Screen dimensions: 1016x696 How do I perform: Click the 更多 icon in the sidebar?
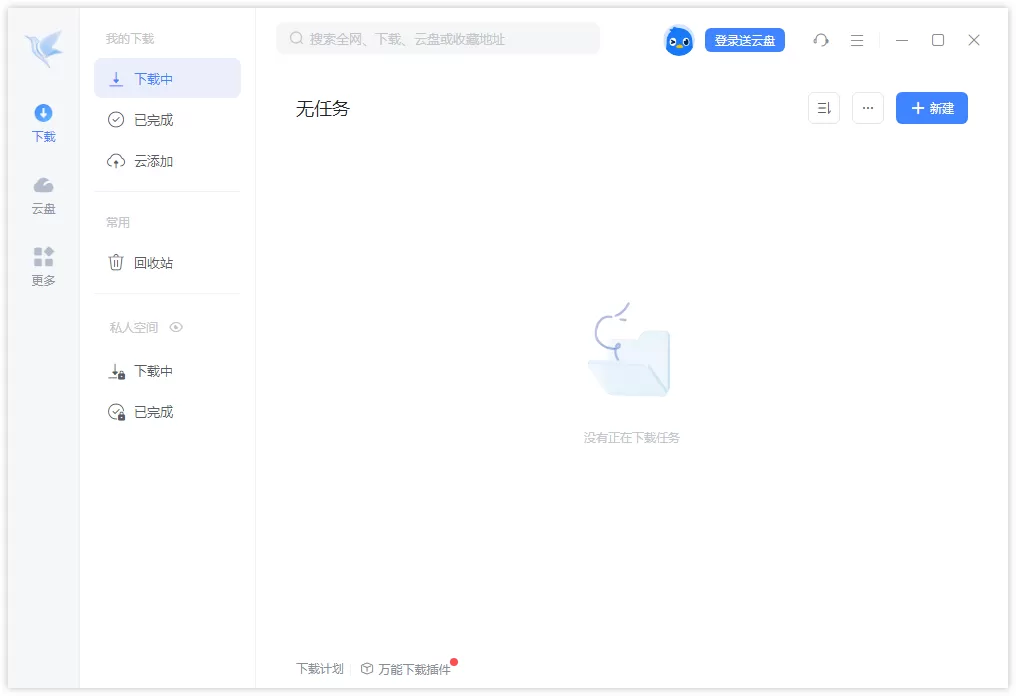tap(43, 266)
